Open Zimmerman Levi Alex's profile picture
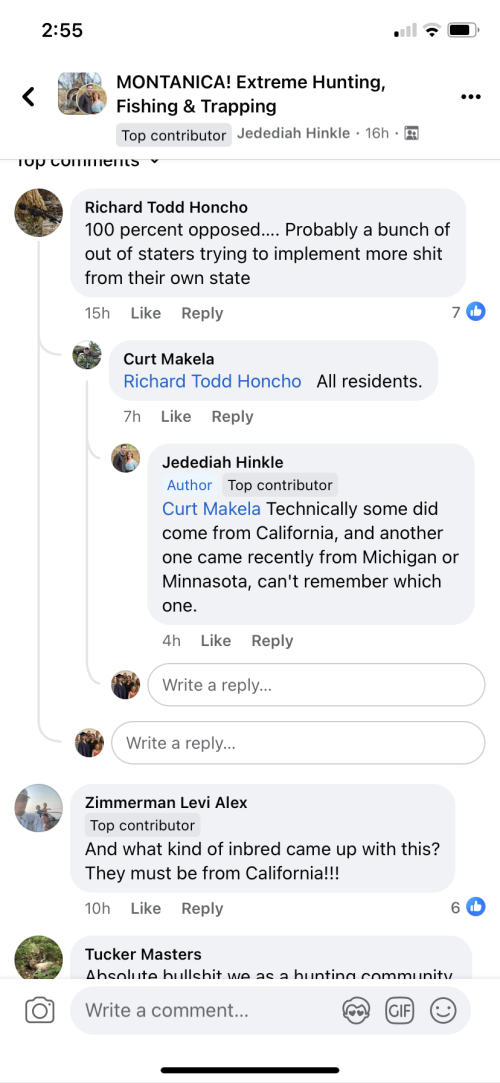Screen dimensions: 500x1083 [x=39, y=807]
